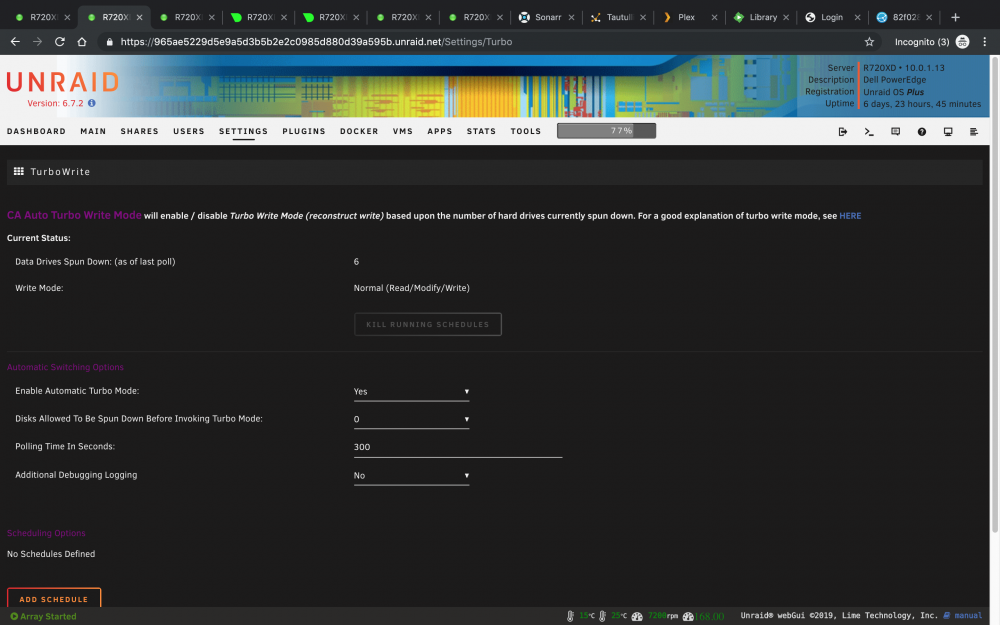This screenshot has width=1000, height=625.
Task: Follow the HERE link about turbo write
Action: (850, 216)
